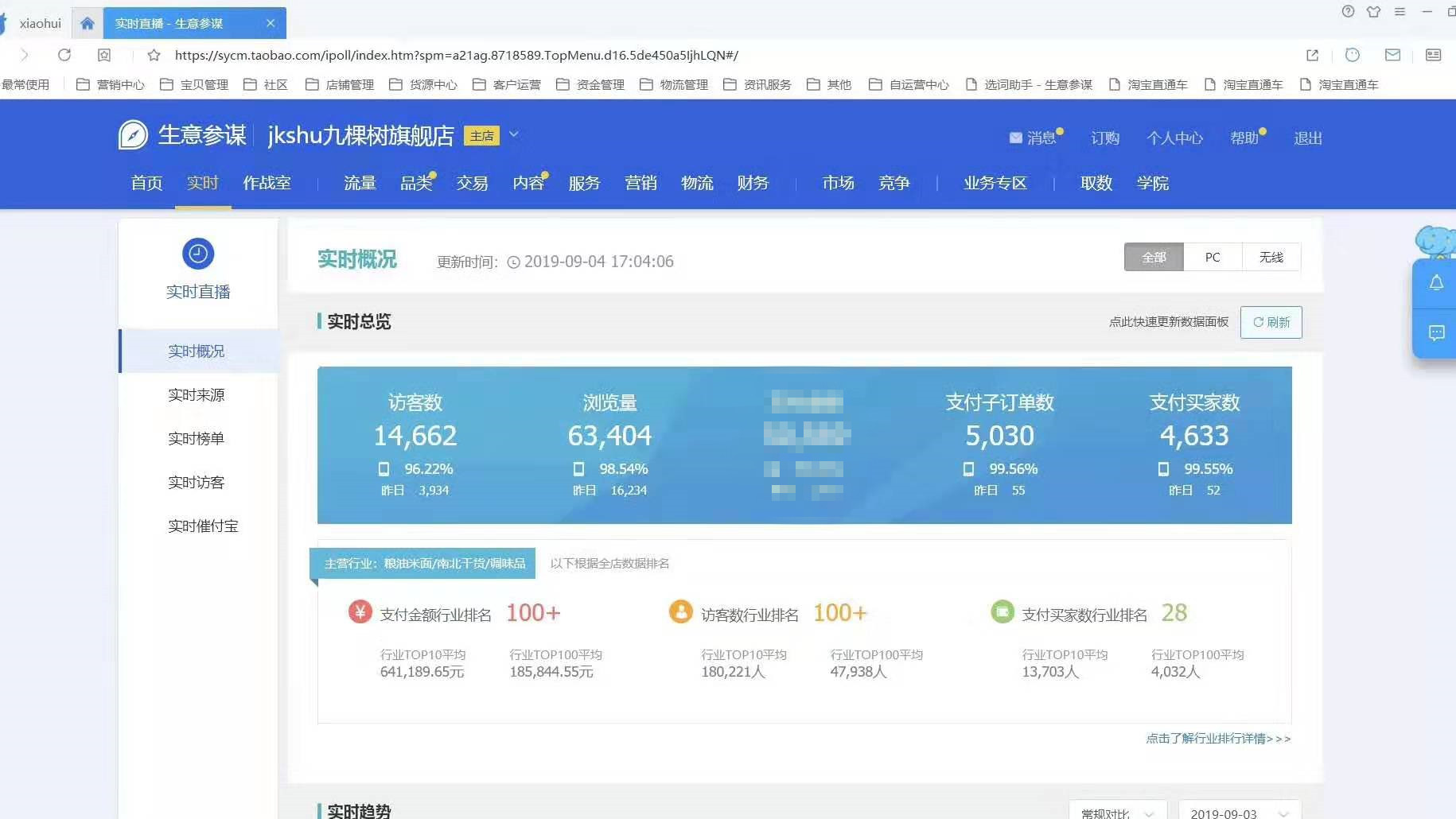Open the 流量 nav tab

[x=360, y=183]
